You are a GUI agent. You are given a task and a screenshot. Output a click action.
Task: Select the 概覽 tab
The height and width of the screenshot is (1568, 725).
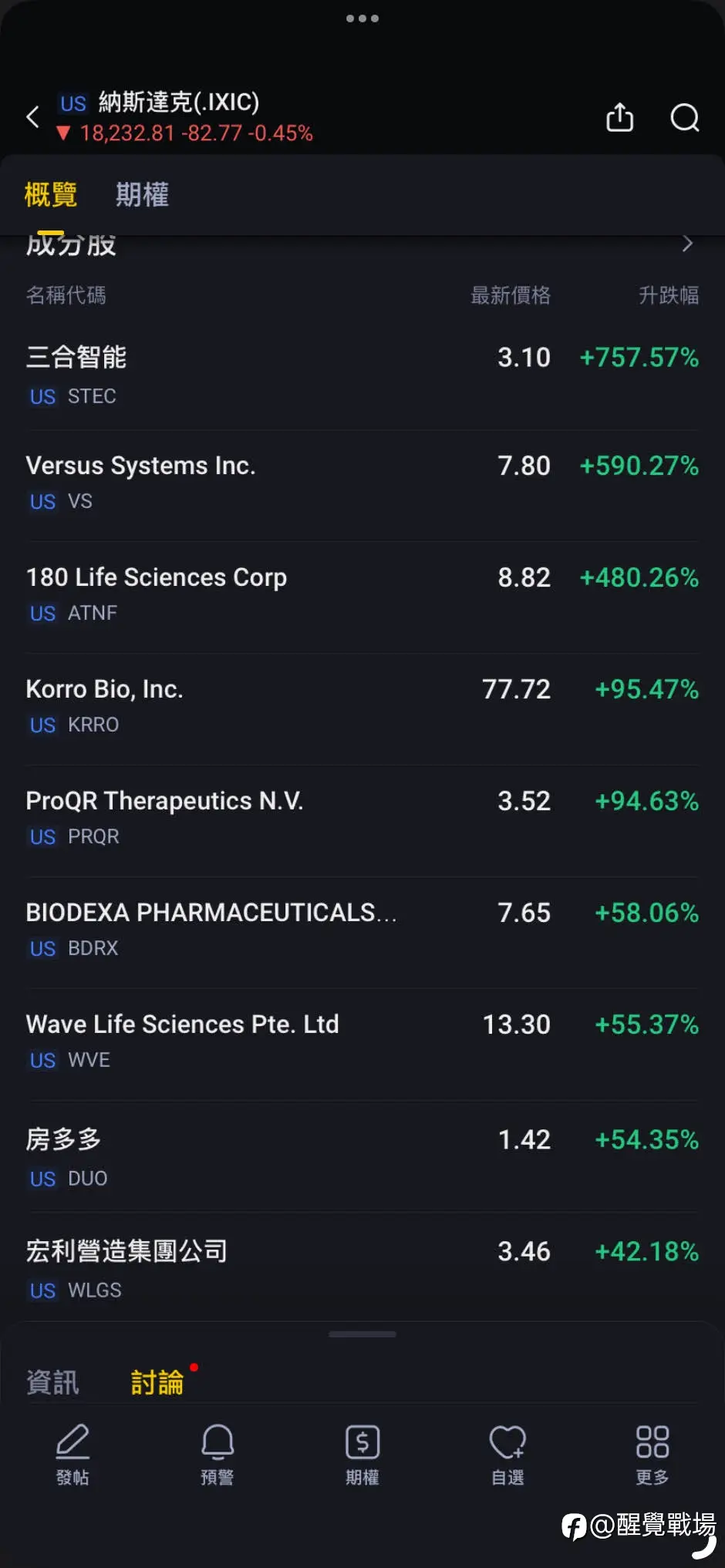pyautogui.click(x=51, y=194)
